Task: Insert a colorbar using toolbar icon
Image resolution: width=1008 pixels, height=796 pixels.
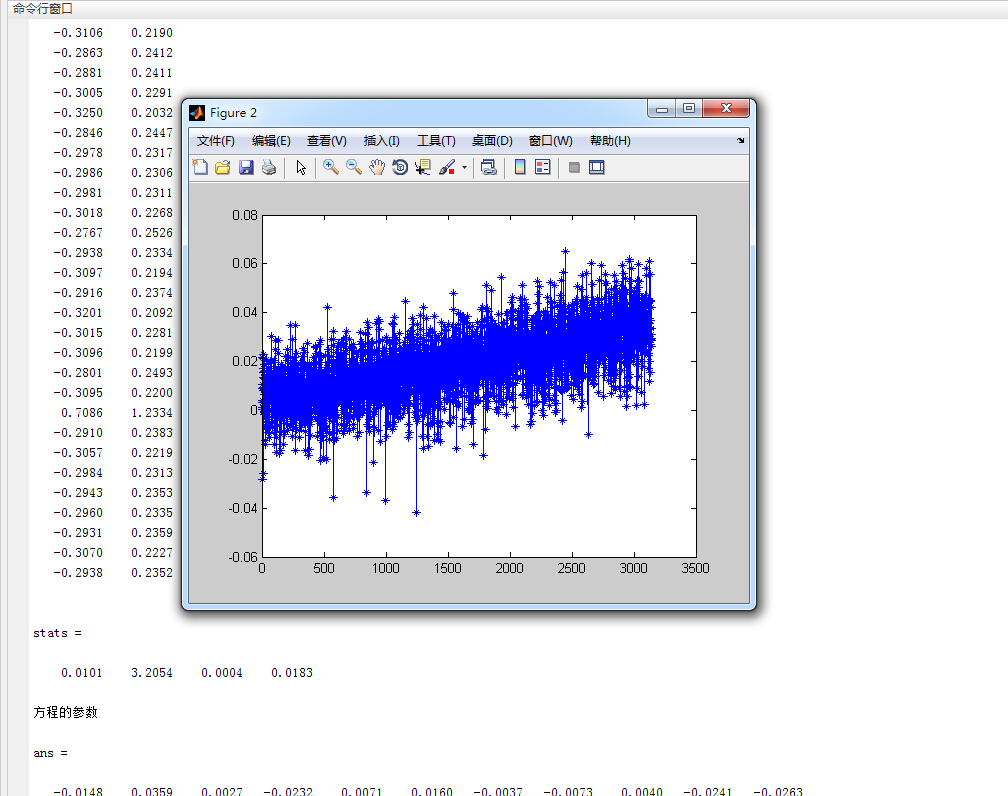Action: tap(520, 168)
